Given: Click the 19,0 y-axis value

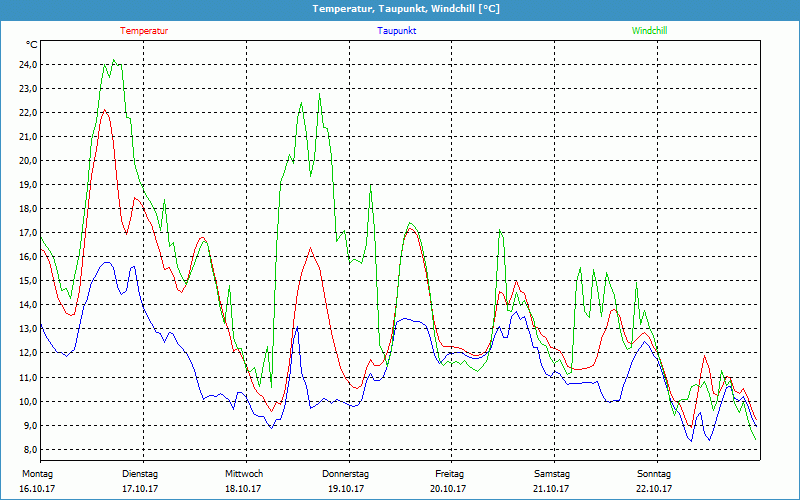Looking at the screenshot, I should pyautogui.click(x=28, y=185).
